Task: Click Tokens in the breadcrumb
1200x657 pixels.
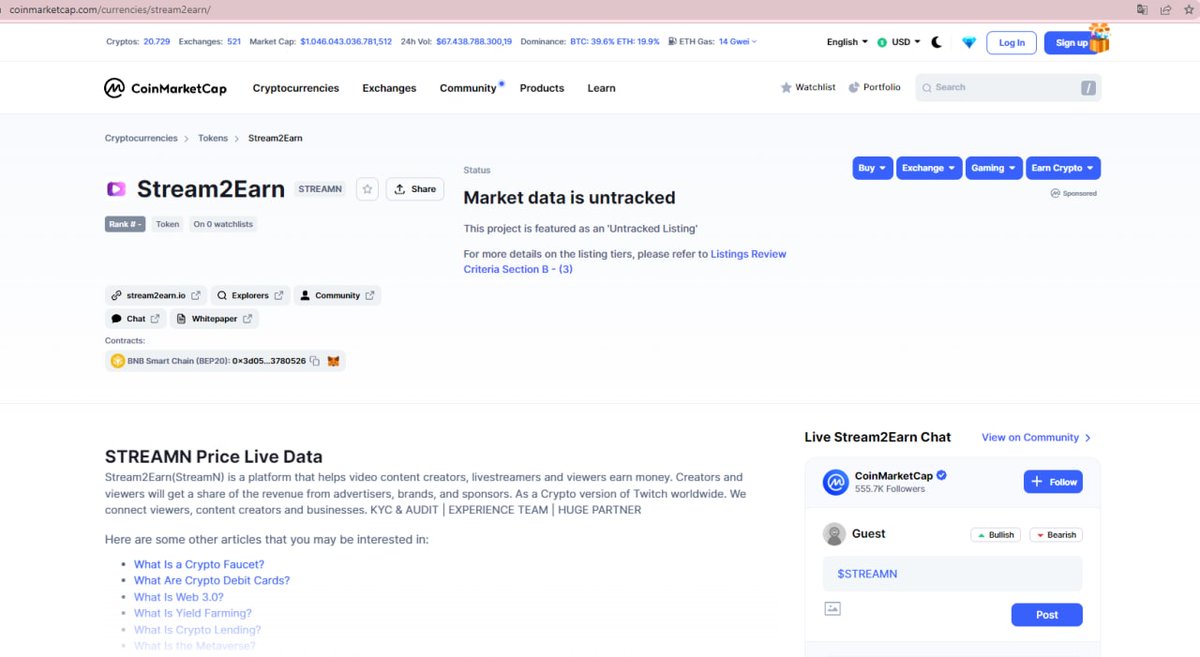Action: coord(213,138)
